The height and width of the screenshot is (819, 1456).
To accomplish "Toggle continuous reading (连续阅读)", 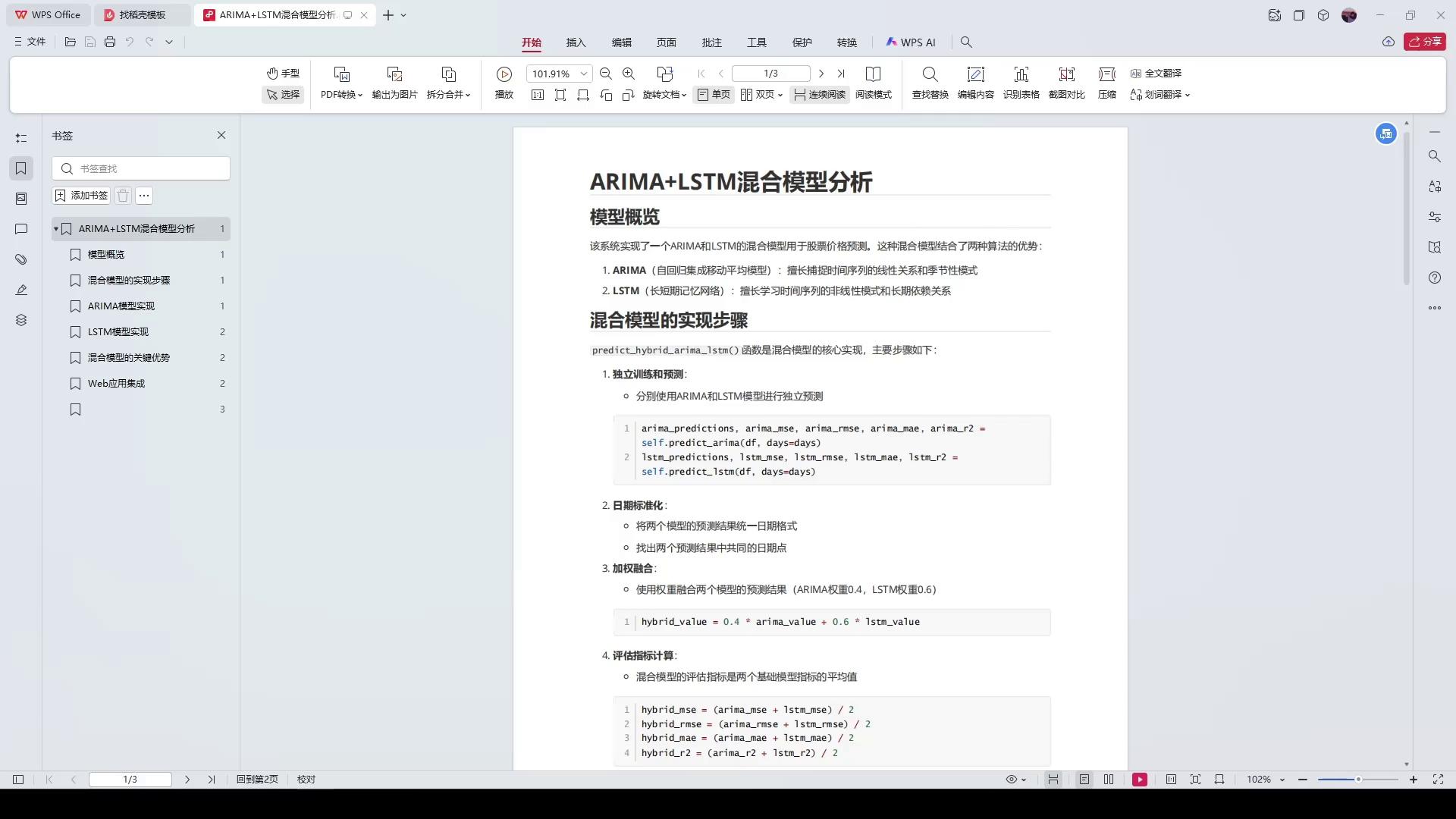I will [x=819, y=95].
